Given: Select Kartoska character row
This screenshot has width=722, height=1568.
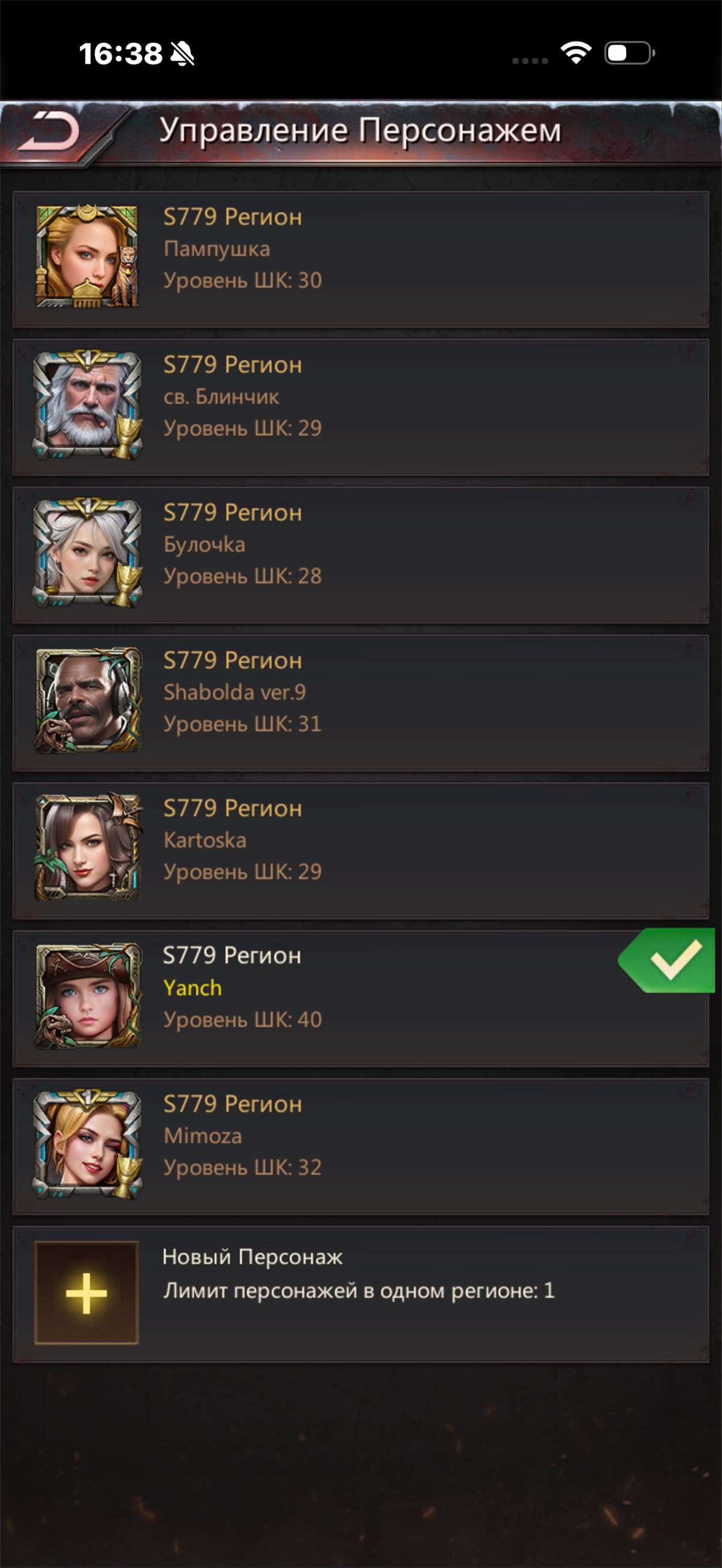Looking at the screenshot, I should coord(360,851).
